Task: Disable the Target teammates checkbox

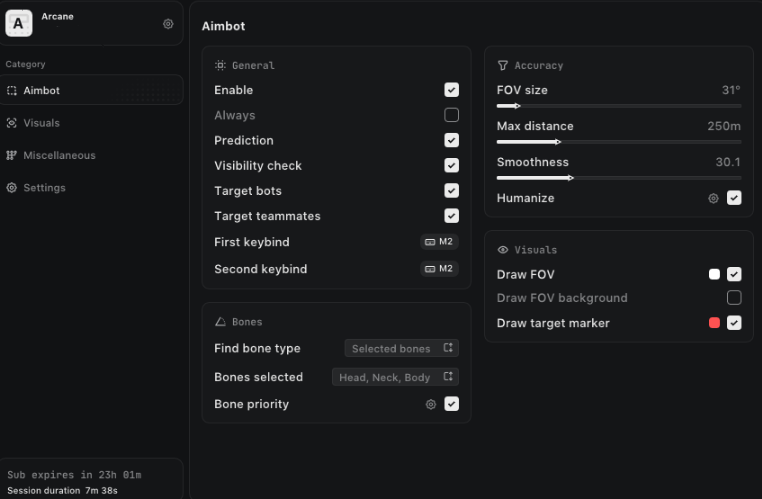Action: (x=451, y=216)
